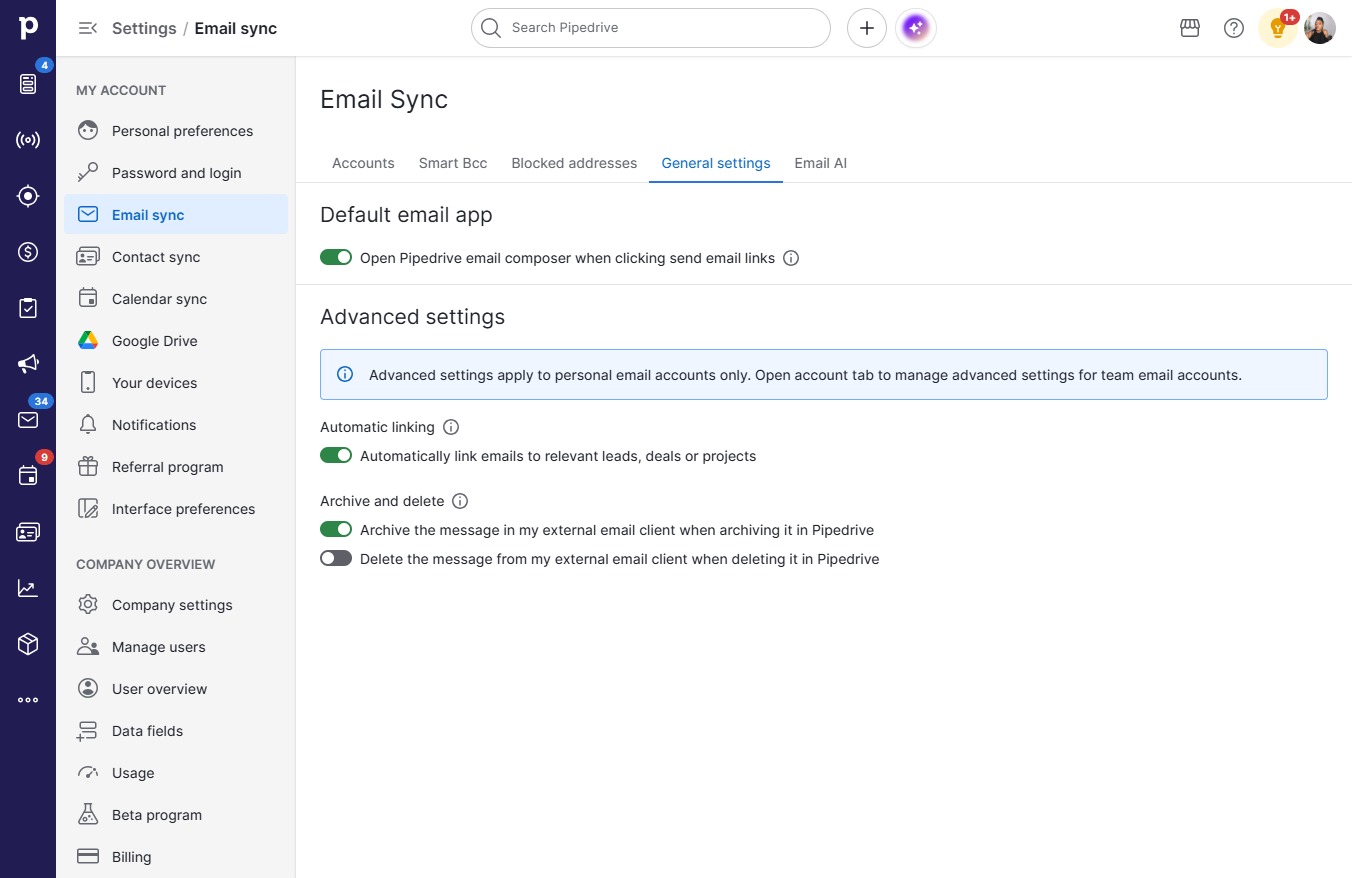The width and height of the screenshot is (1352, 878).
Task: Open the Help question mark icon
Action: (x=1234, y=28)
